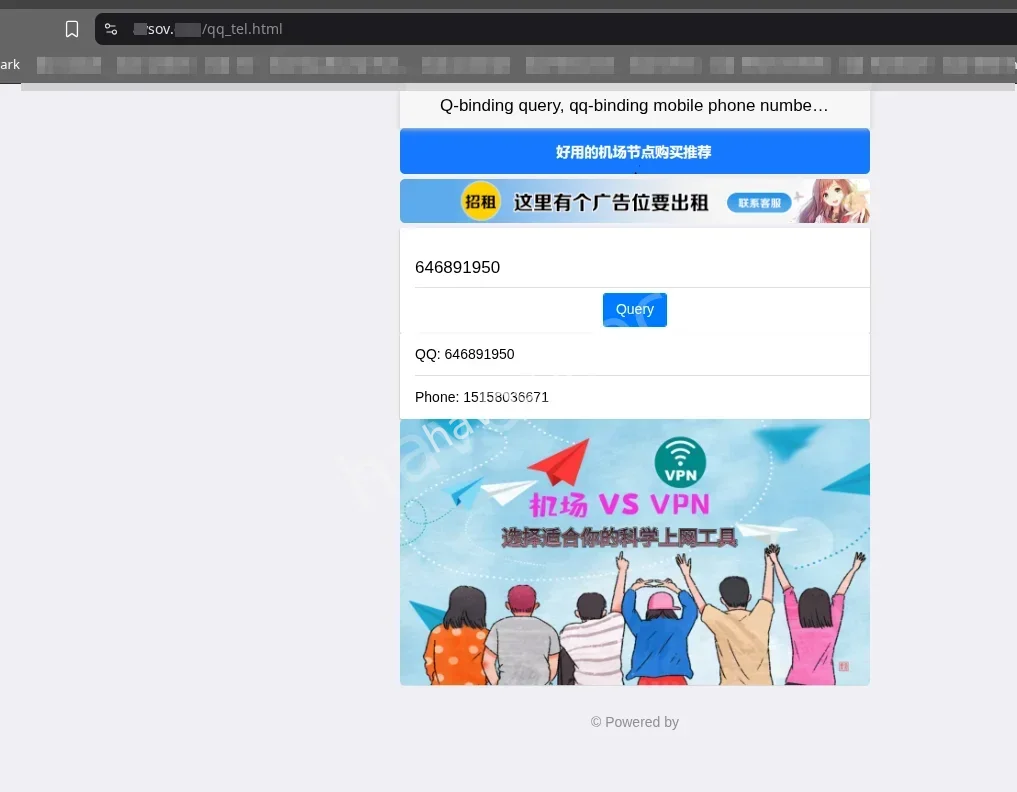Click the Powered by footer text

point(634,722)
